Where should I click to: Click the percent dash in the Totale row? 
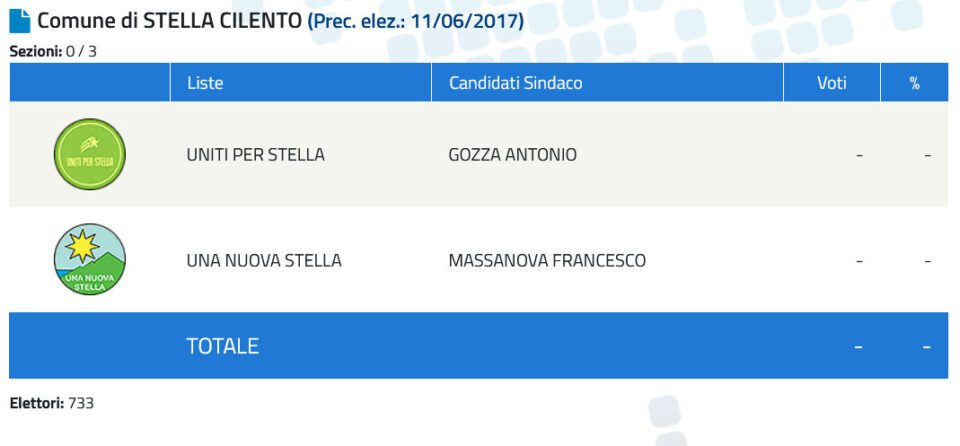927,347
